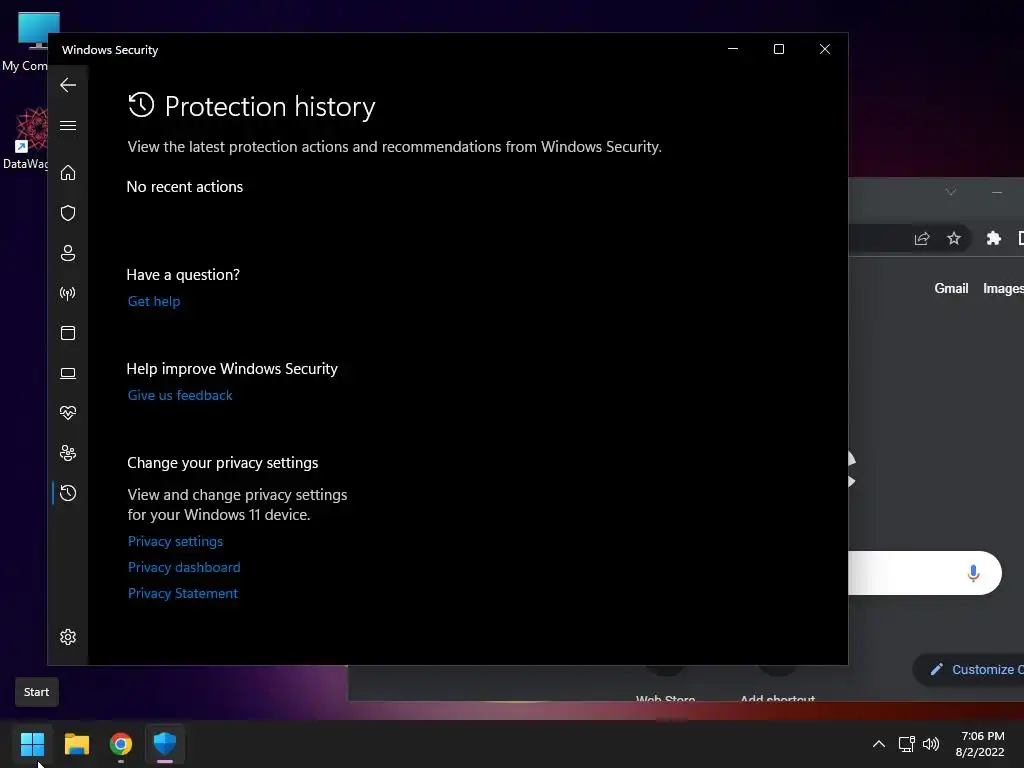Viewport: 1024px width, 768px height.
Task: Open Family options icon
Action: pyautogui.click(x=68, y=453)
